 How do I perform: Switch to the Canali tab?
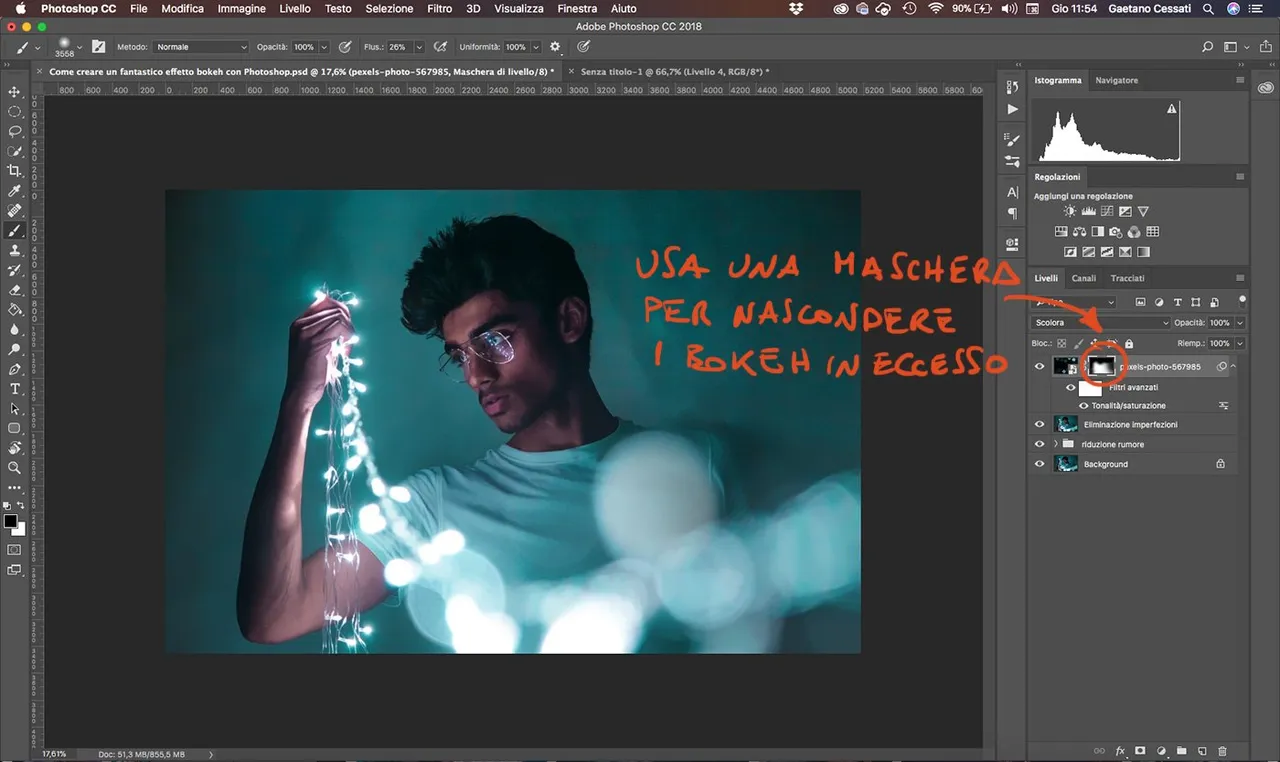tap(1083, 278)
